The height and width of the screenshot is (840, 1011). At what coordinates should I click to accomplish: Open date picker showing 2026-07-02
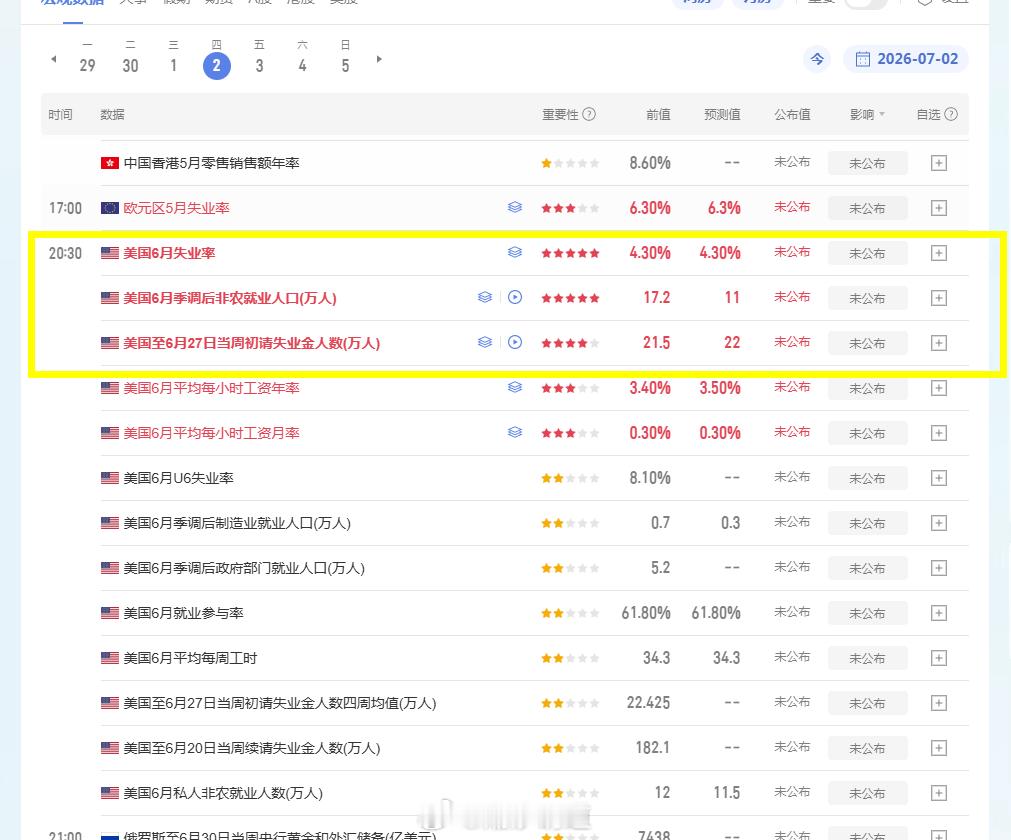(906, 59)
